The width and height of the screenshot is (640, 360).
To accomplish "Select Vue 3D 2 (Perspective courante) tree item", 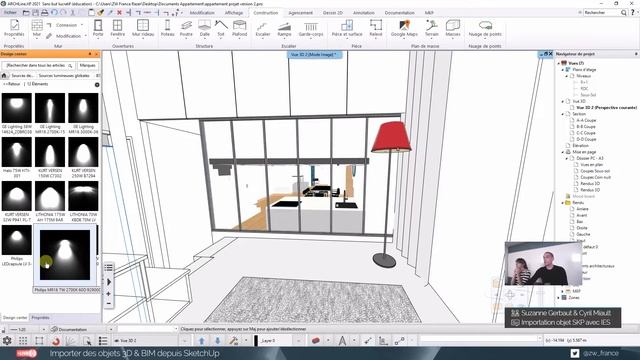I will point(606,108).
